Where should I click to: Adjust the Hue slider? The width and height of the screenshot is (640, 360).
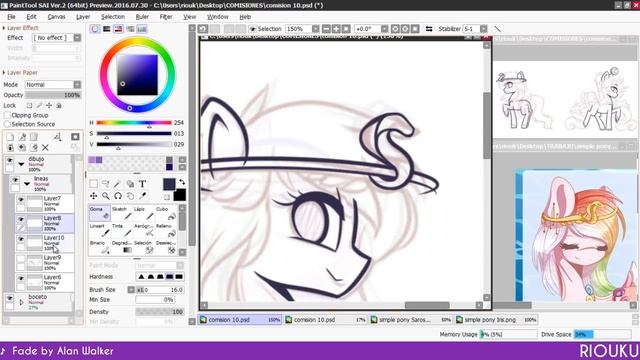pyautogui.click(x=134, y=122)
